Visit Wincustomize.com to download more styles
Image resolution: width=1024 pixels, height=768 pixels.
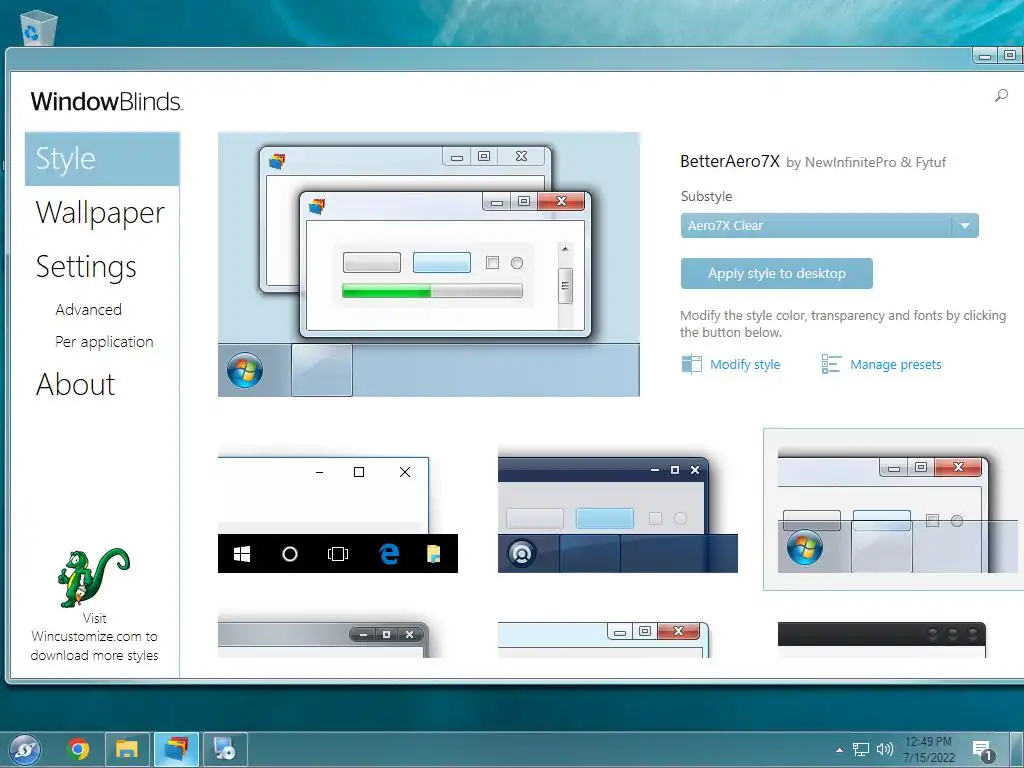[94, 637]
